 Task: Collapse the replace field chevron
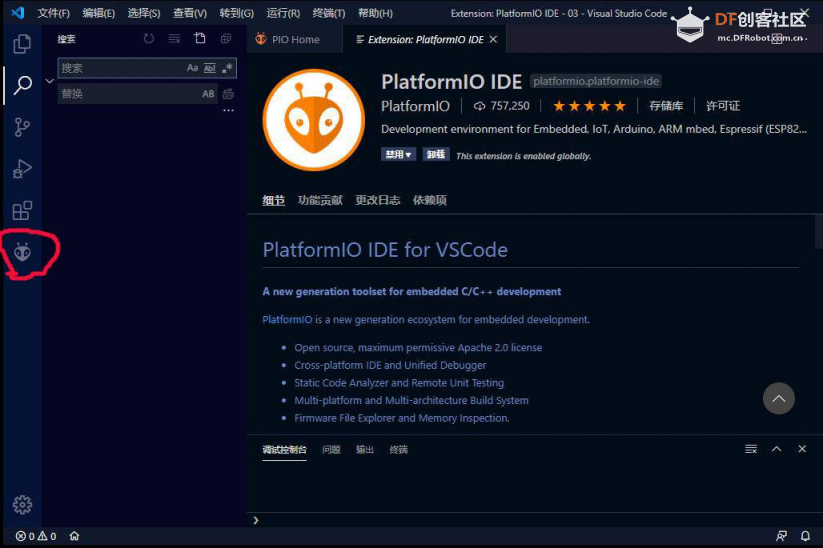50,81
